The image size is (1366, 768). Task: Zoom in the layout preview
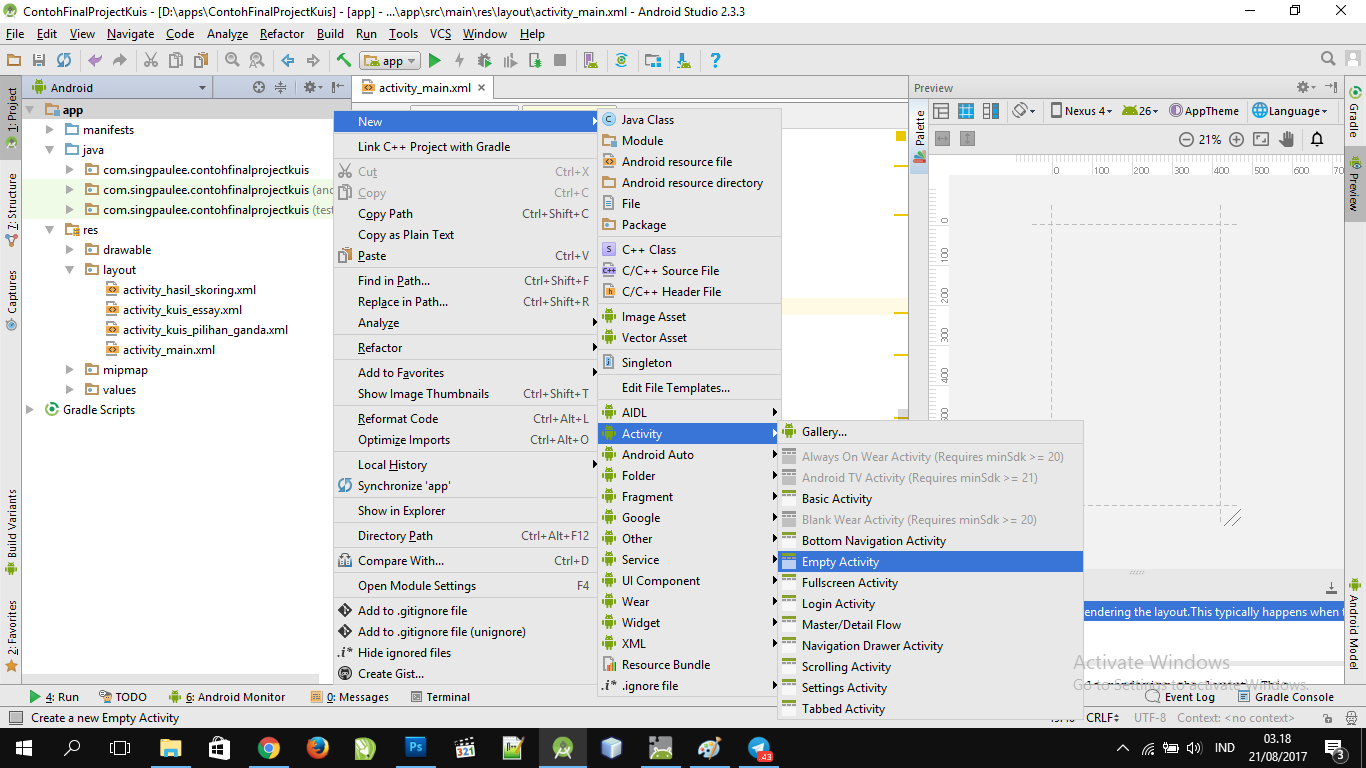pos(1237,139)
